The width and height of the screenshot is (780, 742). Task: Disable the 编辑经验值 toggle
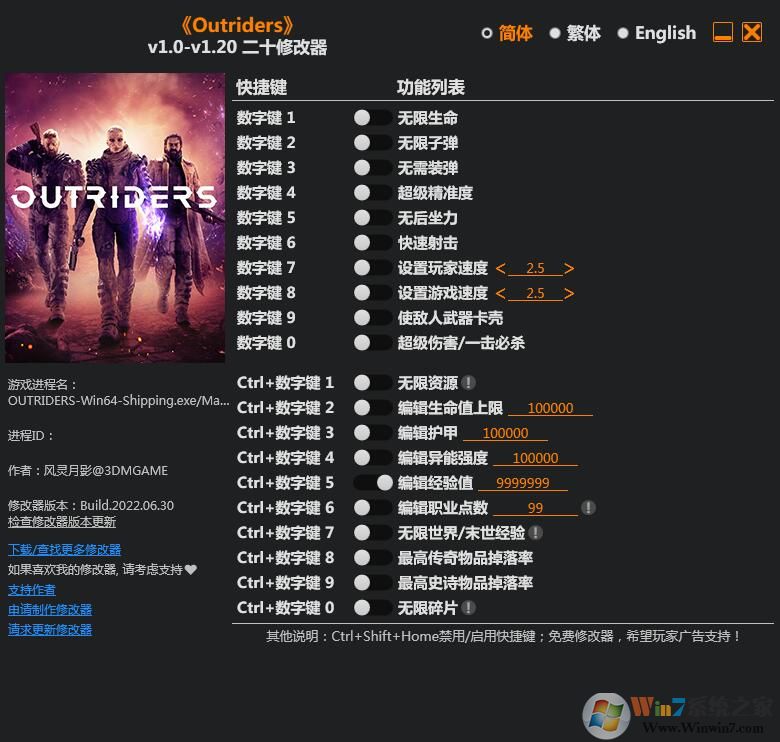[x=373, y=483]
